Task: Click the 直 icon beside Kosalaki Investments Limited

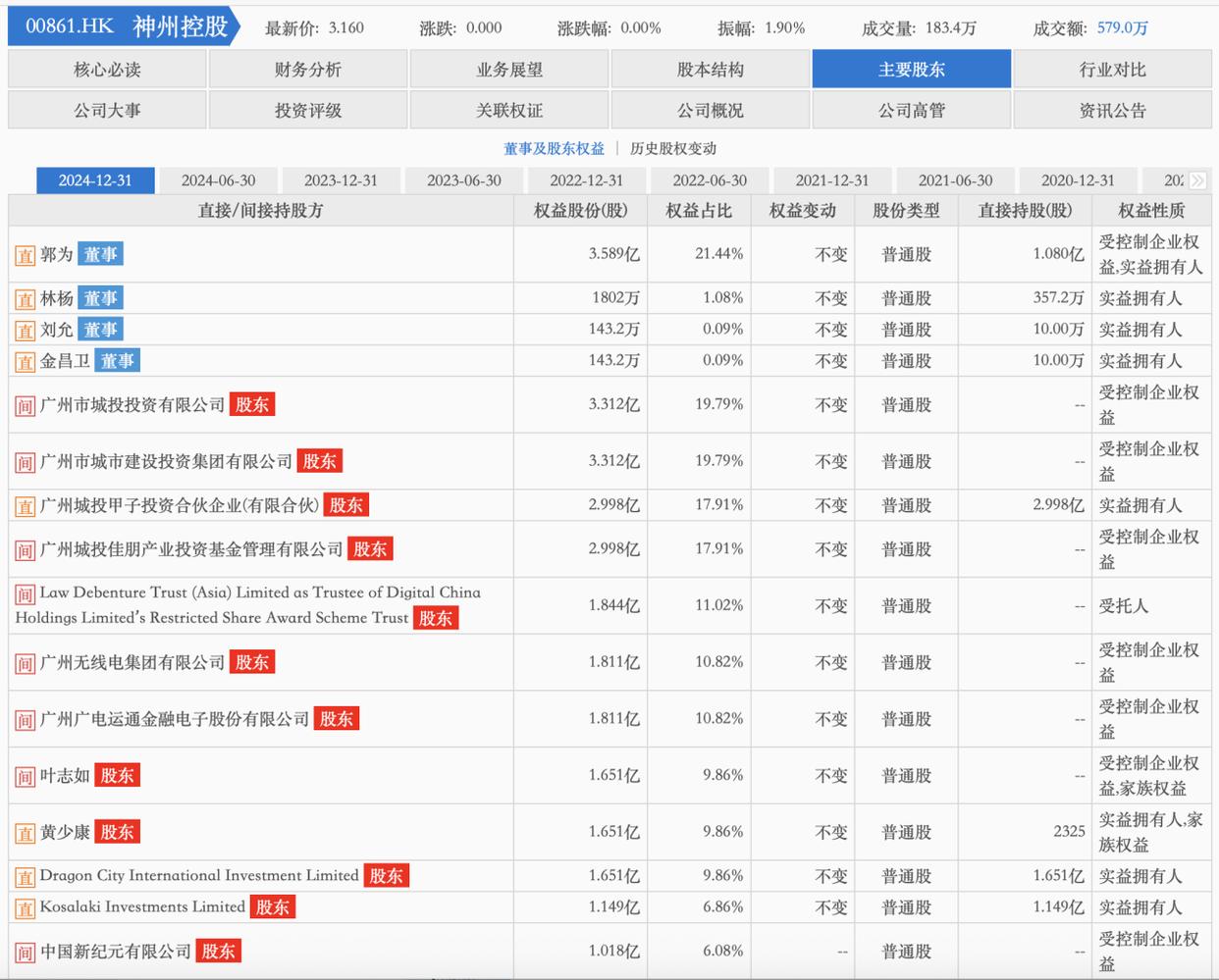Action: (x=26, y=909)
